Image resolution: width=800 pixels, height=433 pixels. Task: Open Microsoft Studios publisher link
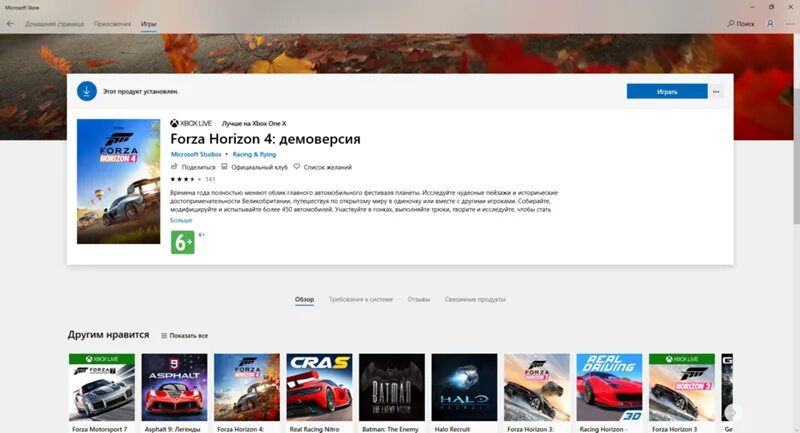pos(196,154)
